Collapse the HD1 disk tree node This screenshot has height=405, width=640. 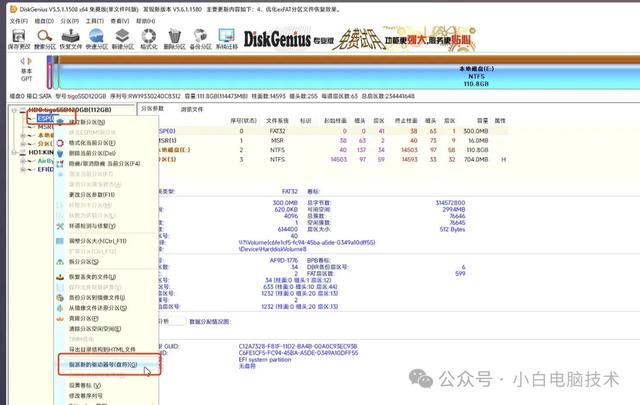(x=14, y=152)
